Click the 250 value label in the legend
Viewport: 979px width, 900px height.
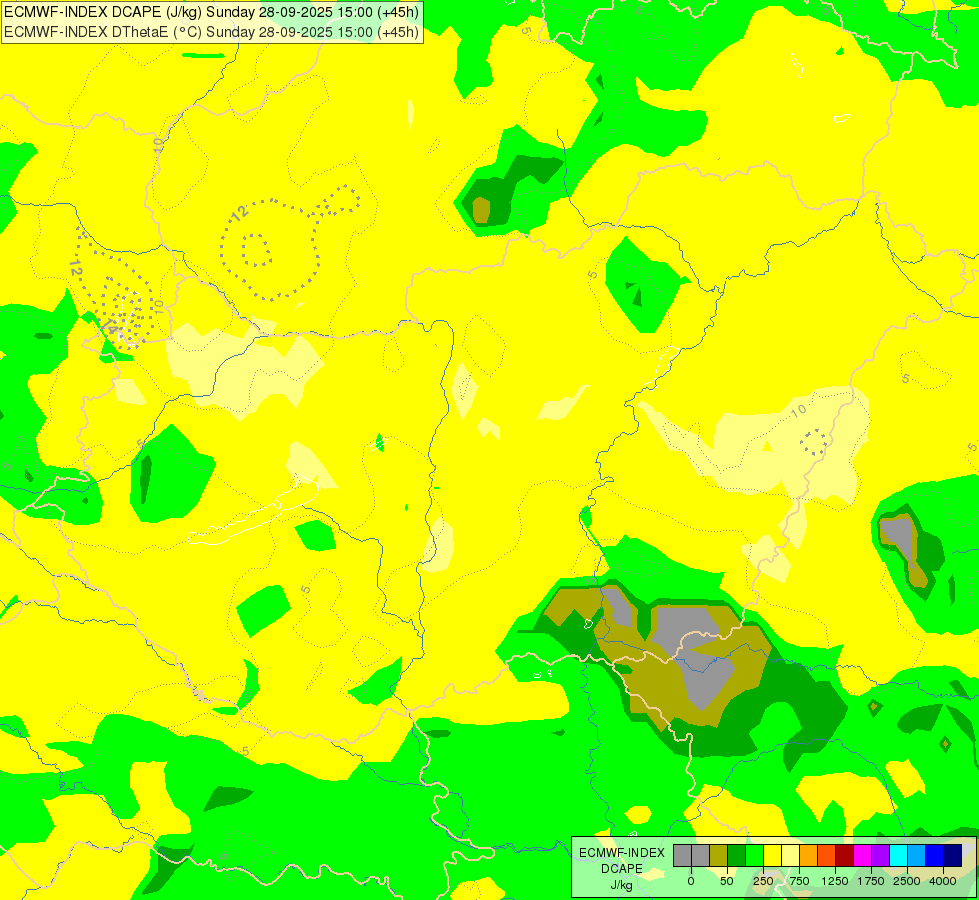(x=763, y=881)
